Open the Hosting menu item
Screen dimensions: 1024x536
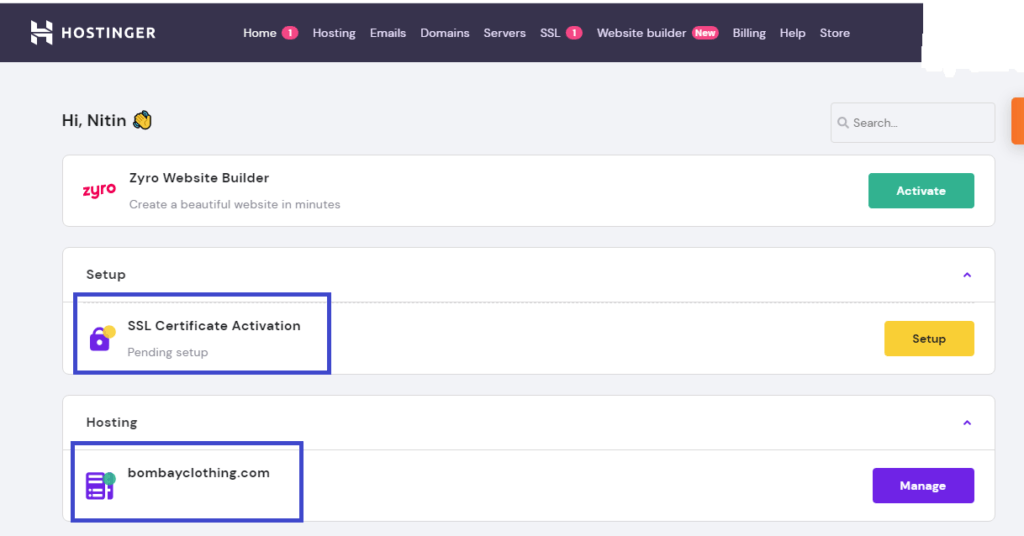[334, 33]
